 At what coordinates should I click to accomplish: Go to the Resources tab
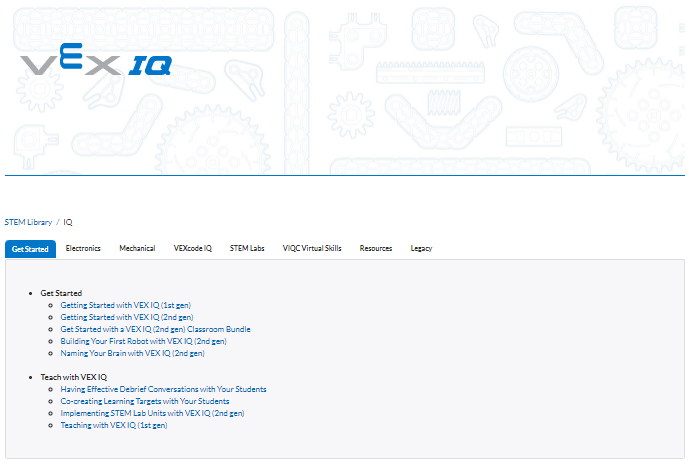(376, 248)
